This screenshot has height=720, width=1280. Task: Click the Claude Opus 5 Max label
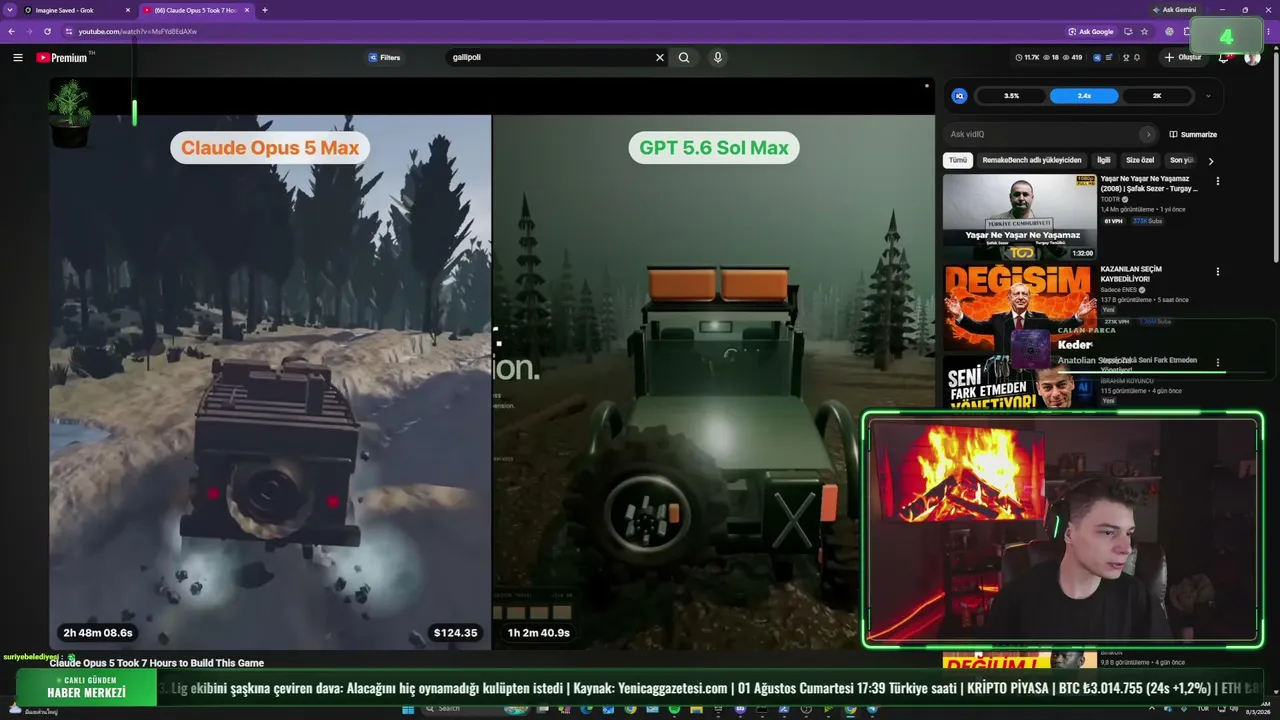(x=270, y=148)
